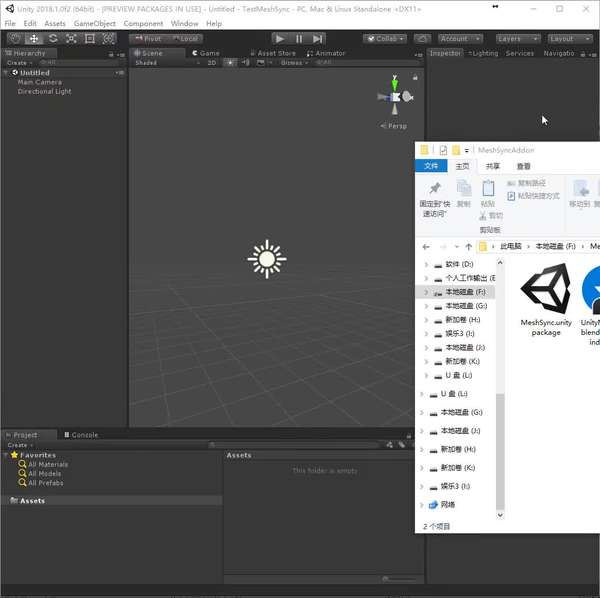Toggle Local handle rotation button

coord(185,39)
